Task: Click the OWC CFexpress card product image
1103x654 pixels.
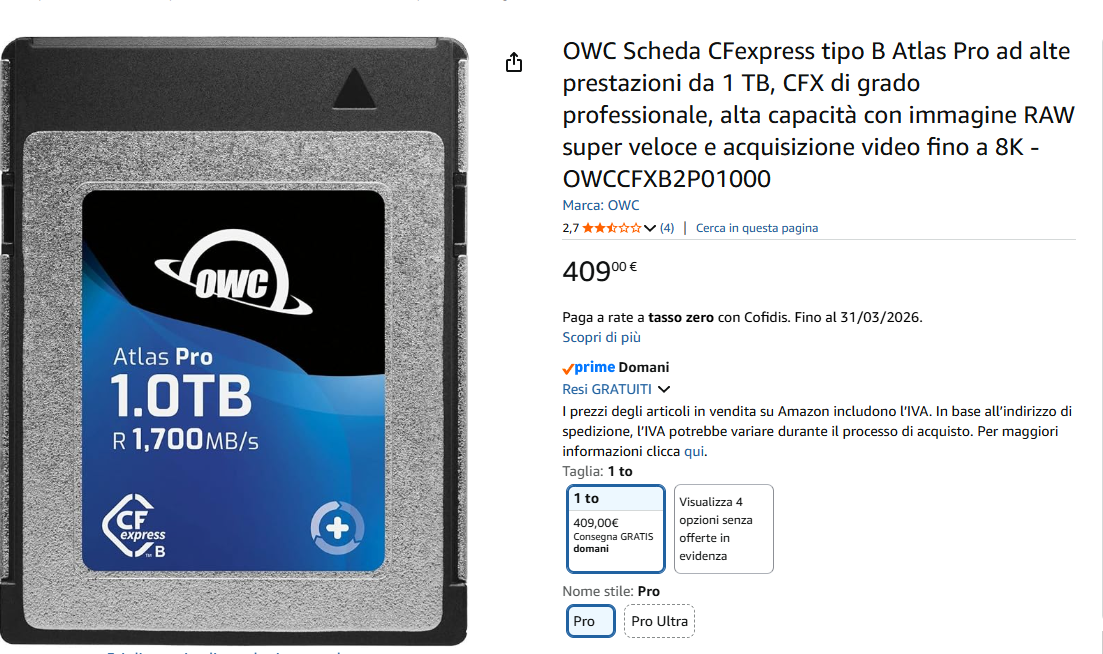Action: (x=234, y=341)
